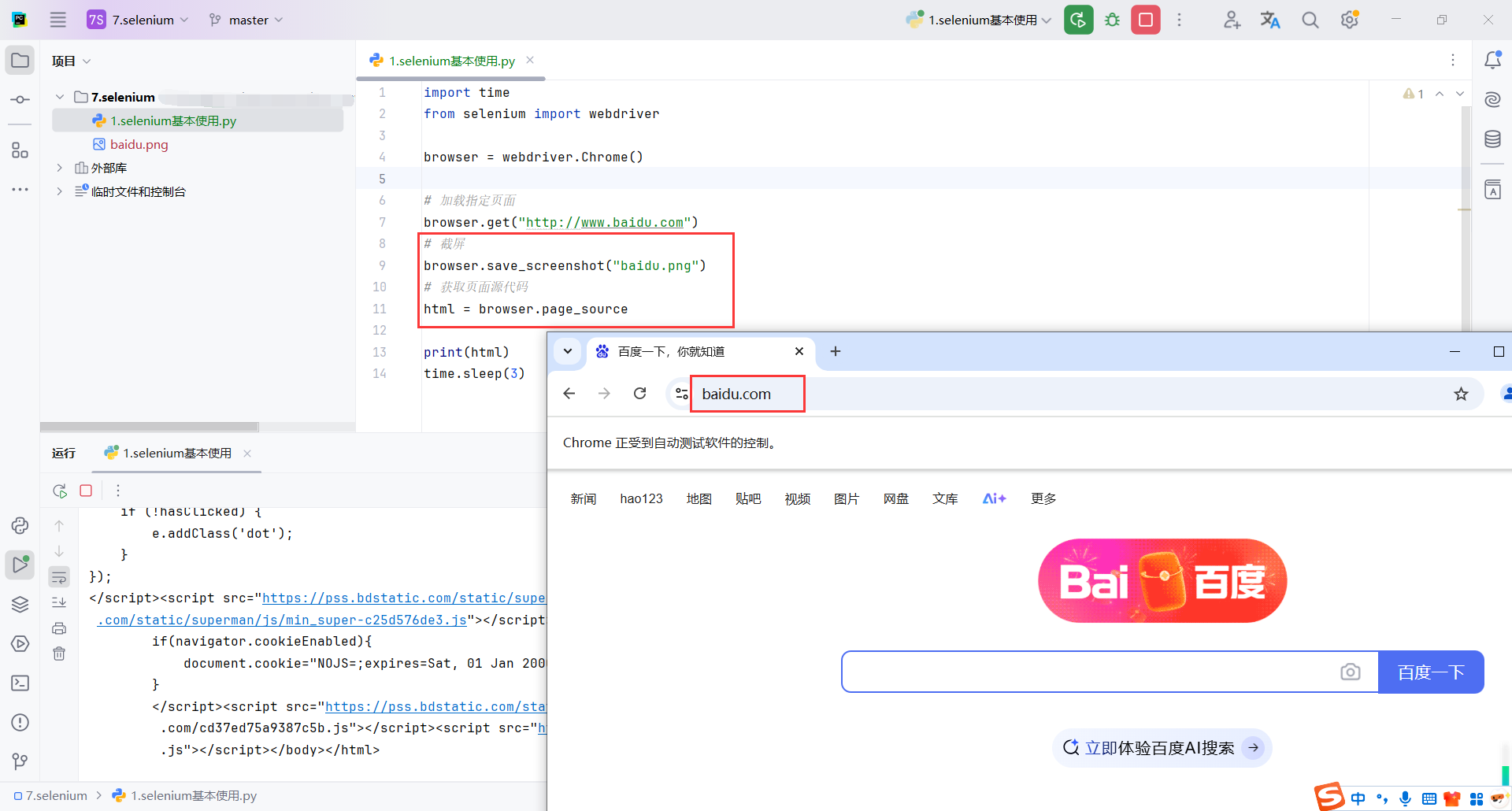Viewport: 1512px width, 811px height.
Task: Click the green Rerun button in title bar
Action: (x=1078, y=20)
